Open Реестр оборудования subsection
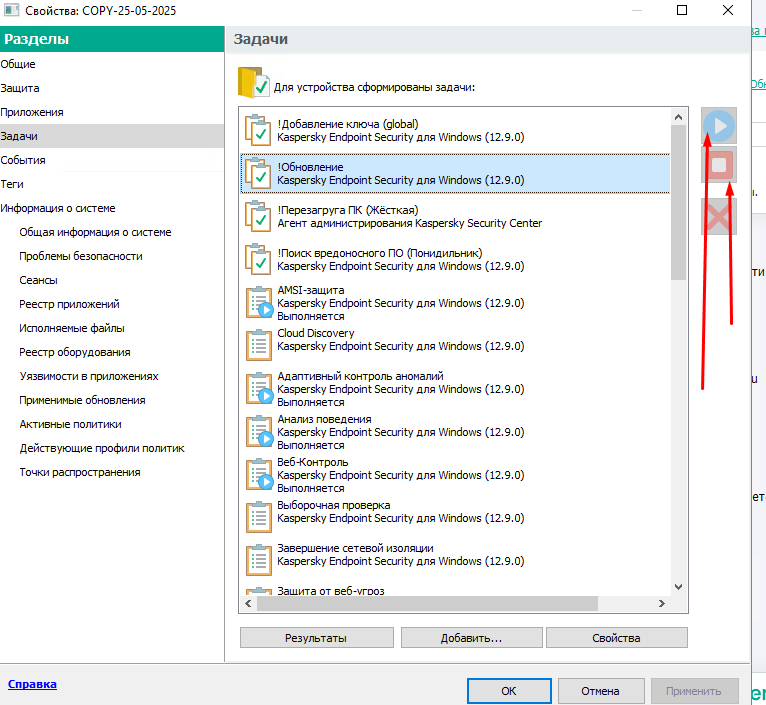Screen dimensions: 766x705 (75, 352)
